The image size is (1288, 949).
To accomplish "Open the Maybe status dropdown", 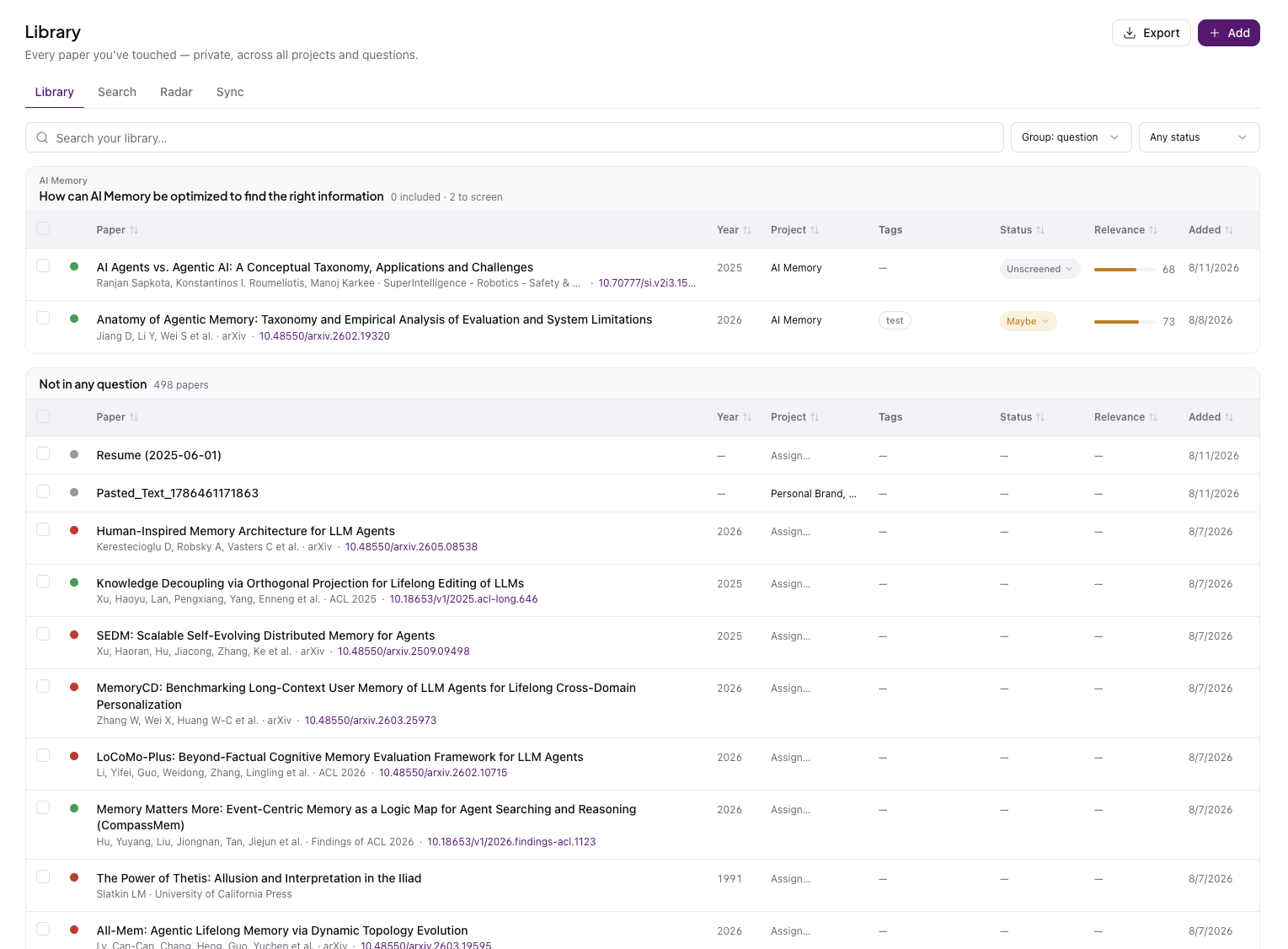I will tap(1028, 321).
